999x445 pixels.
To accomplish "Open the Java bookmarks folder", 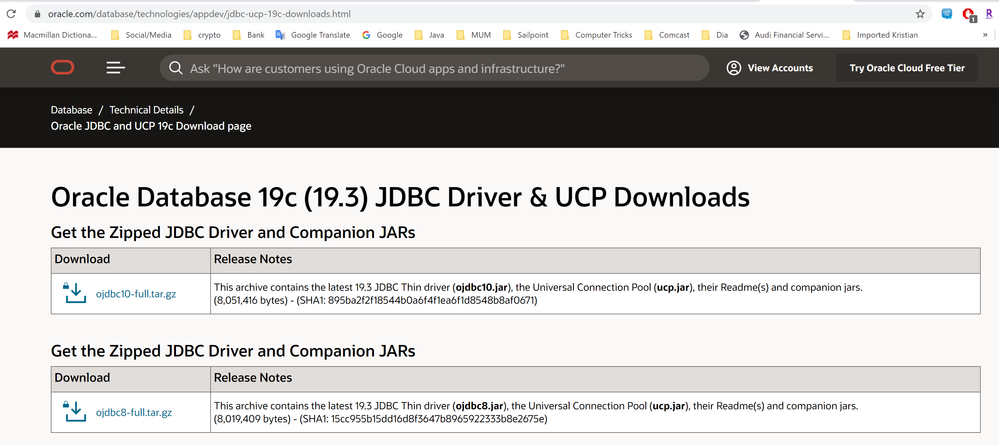I will 429,35.
